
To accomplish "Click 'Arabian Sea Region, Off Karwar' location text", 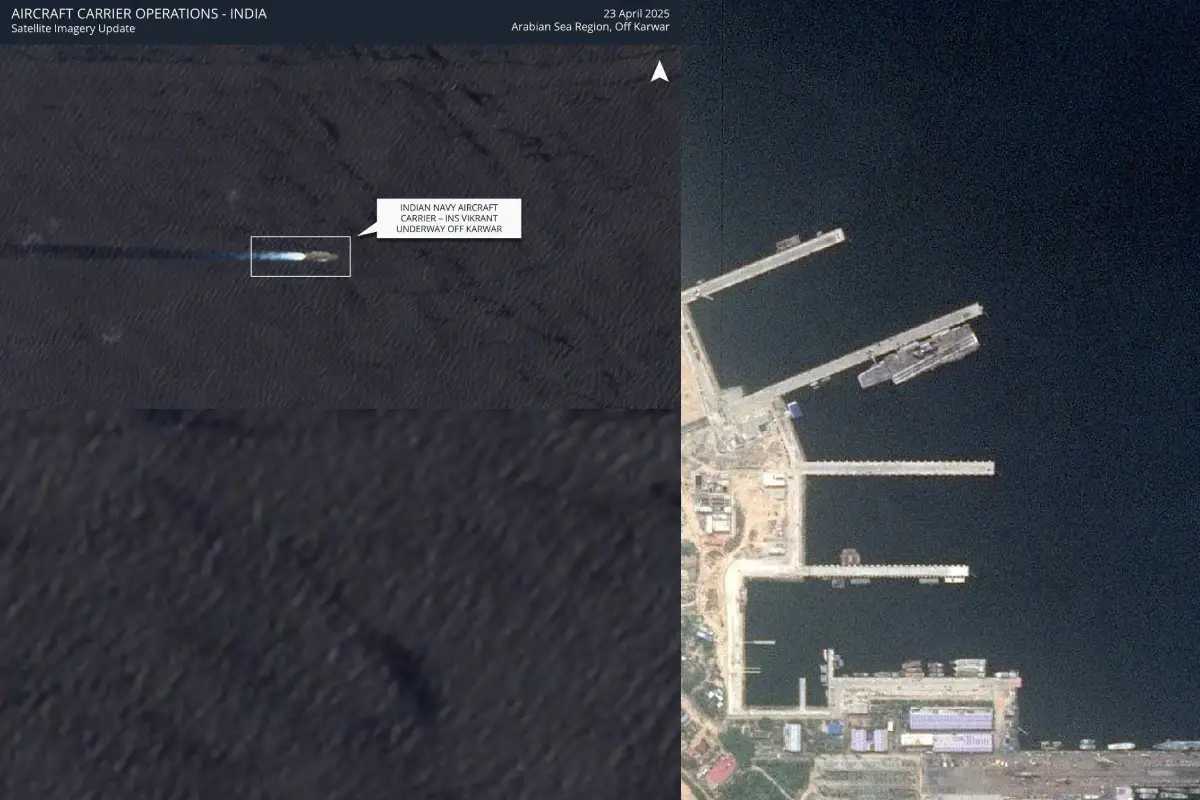I will (x=590, y=27).
